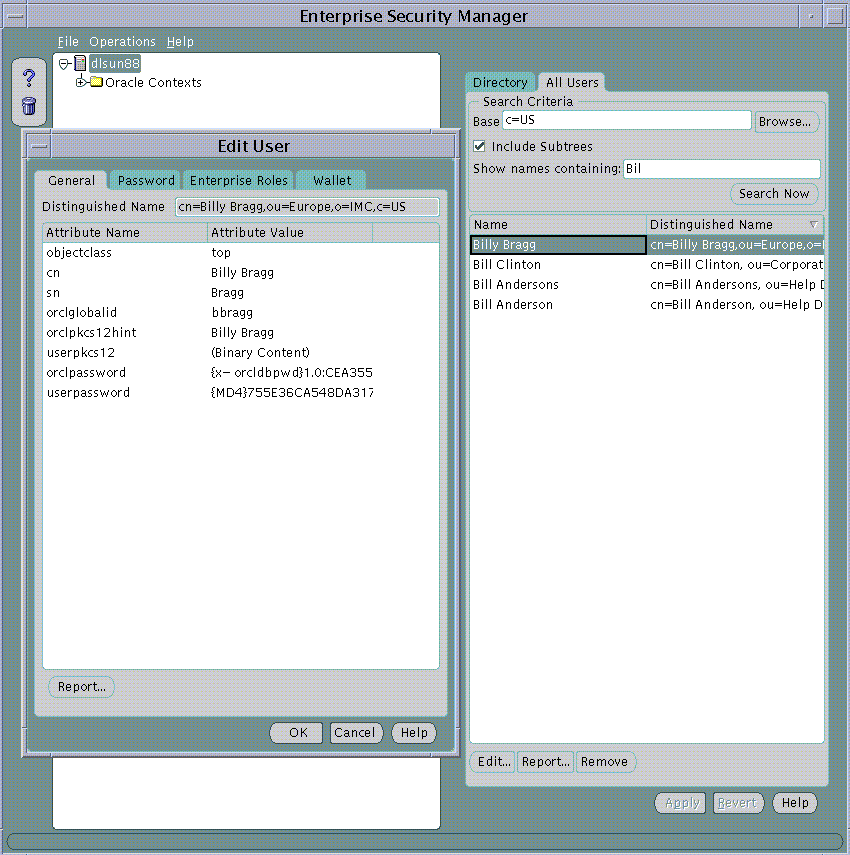Click the Oracle Contexts folder icon
This screenshot has width=850, height=855.
pos(97,82)
